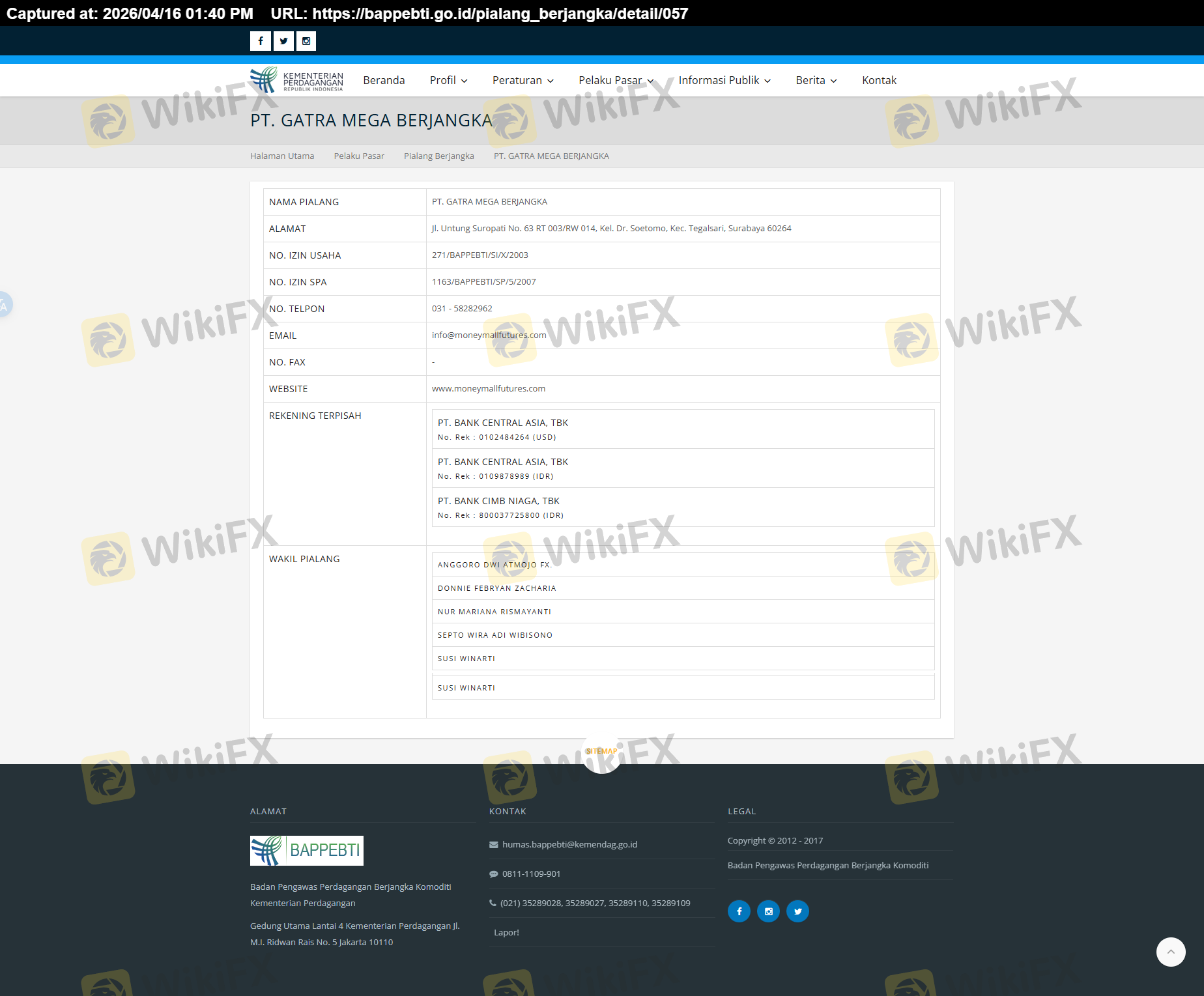The image size is (1204, 996).
Task: Open the Instagram icon in the top bar
Action: pyautogui.click(x=306, y=41)
